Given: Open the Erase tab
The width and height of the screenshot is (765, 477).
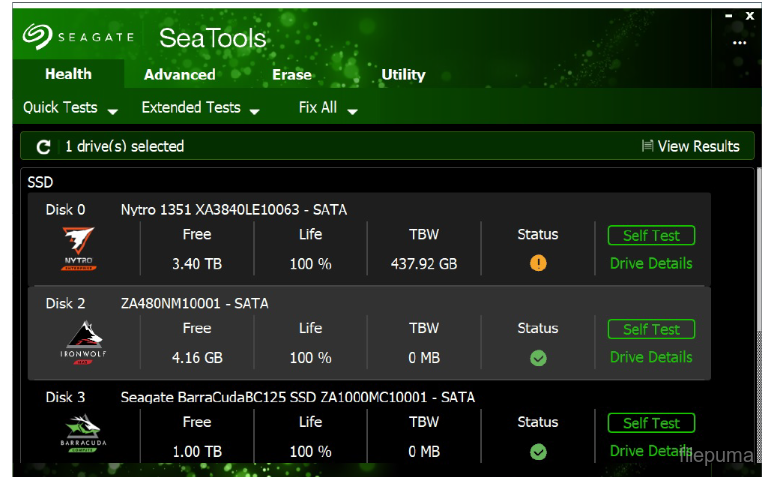Looking at the screenshot, I should pos(291,75).
